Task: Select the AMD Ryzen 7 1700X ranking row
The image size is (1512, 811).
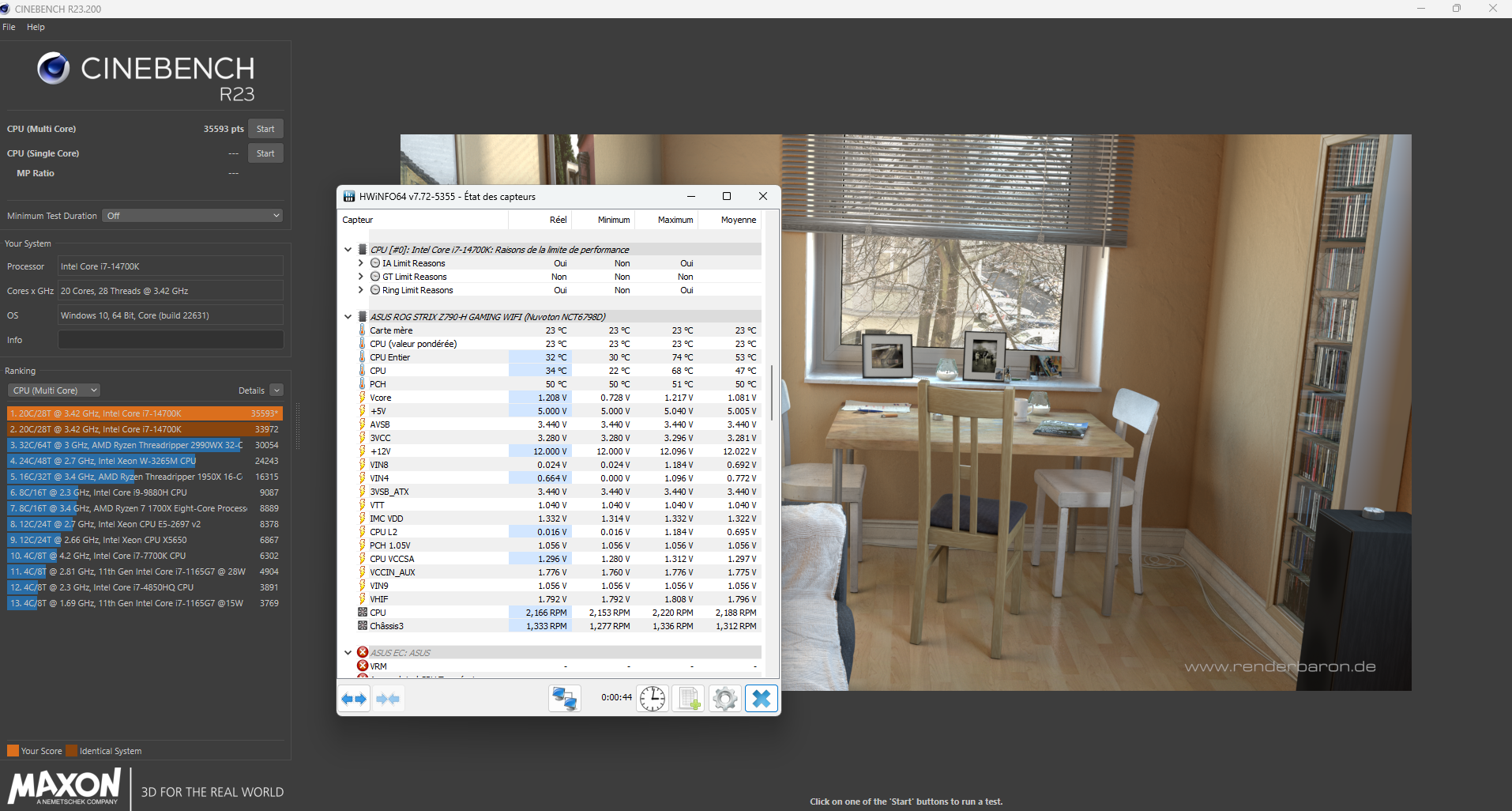Action: tap(145, 508)
